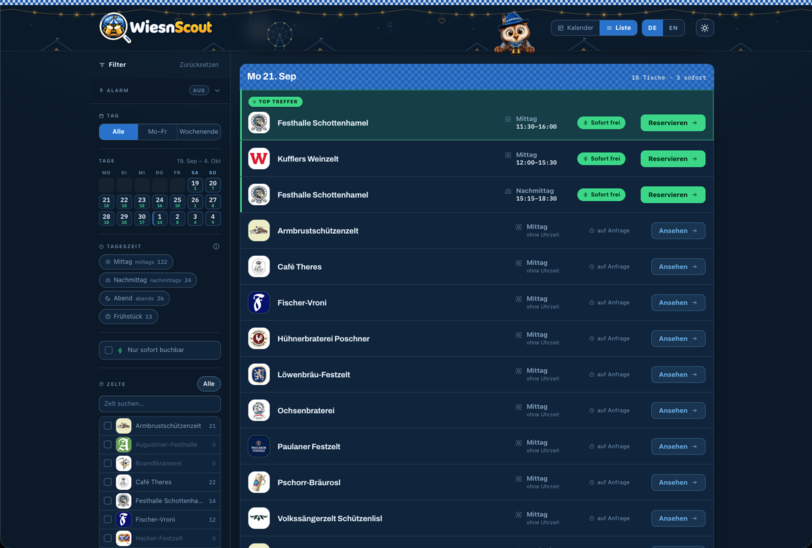
Task: Select day 21 in the calendar grid
Action: 106,201
